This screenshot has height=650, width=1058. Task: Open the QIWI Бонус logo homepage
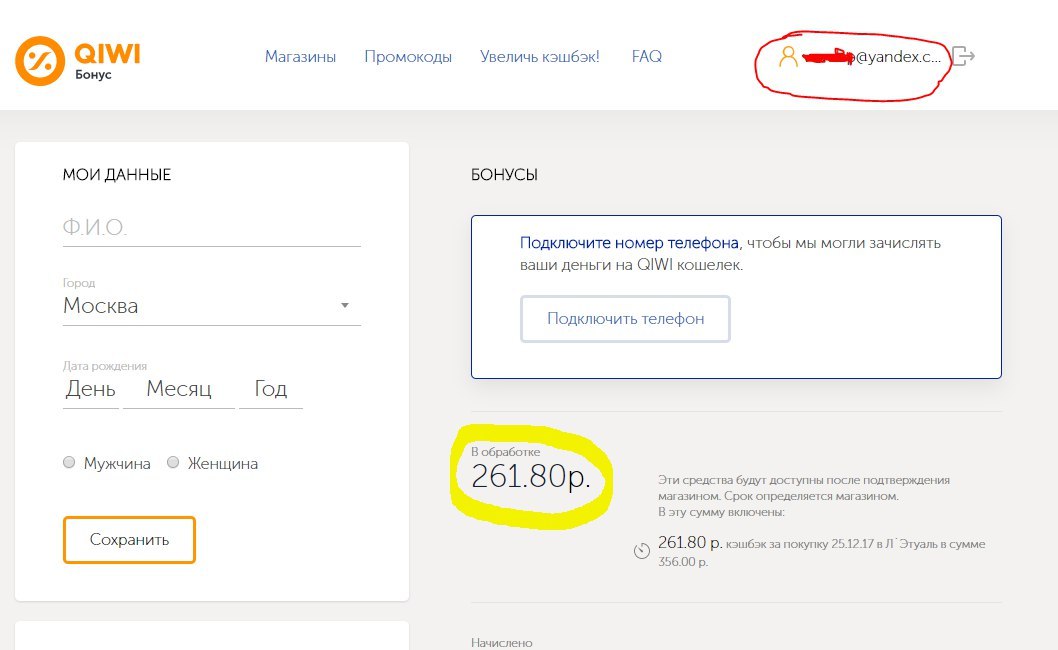pyautogui.click(x=78, y=61)
